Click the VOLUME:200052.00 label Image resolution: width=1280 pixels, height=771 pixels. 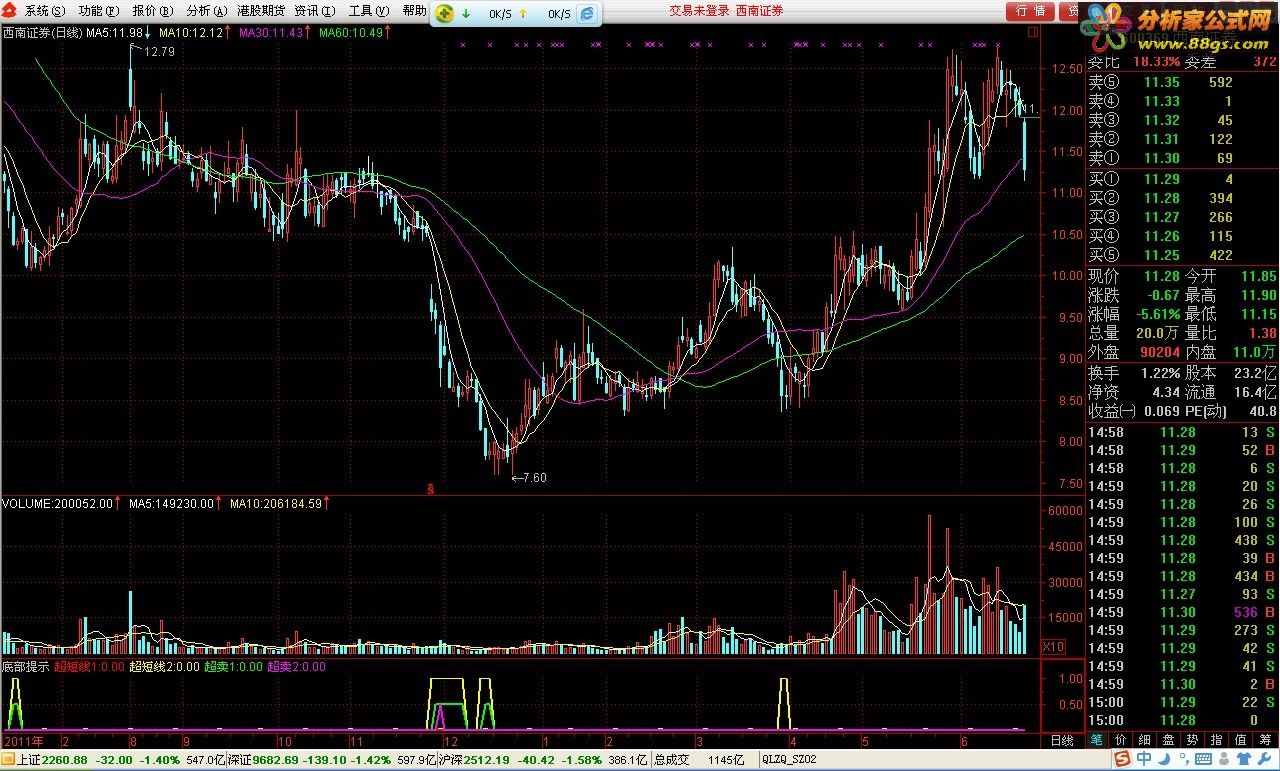tap(56, 504)
